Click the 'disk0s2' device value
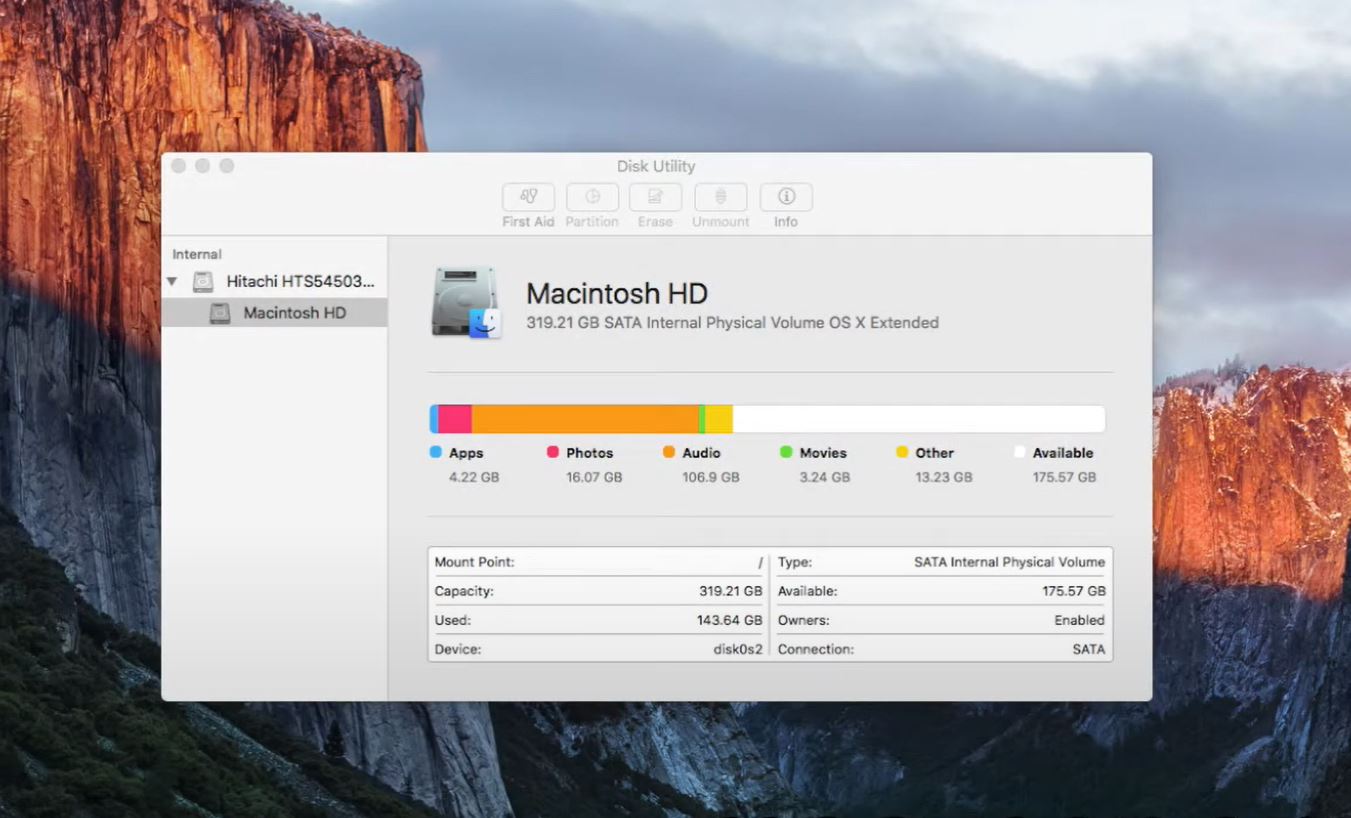This screenshot has height=818, width=1351. (738, 649)
